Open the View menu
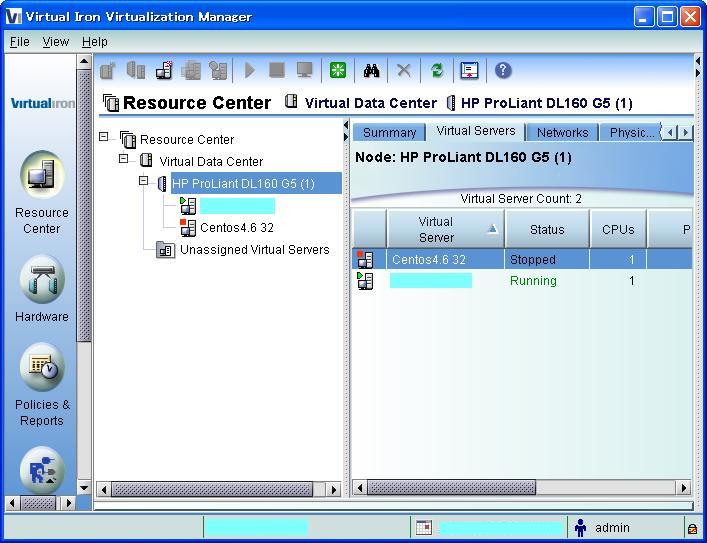 pyautogui.click(x=55, y=42)
